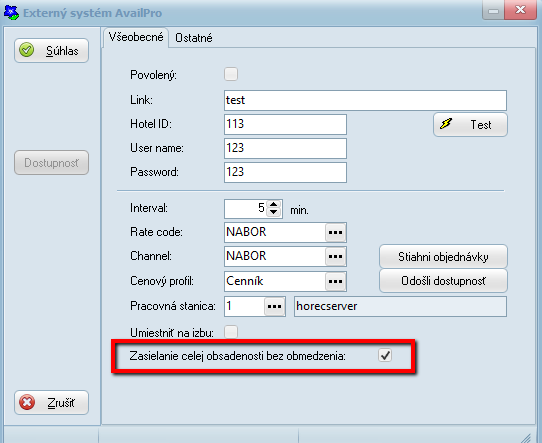Image resolution: width=542 pixels, height=443 pixels.
Task: Close the AvailPro window
Action: (520, 10)
